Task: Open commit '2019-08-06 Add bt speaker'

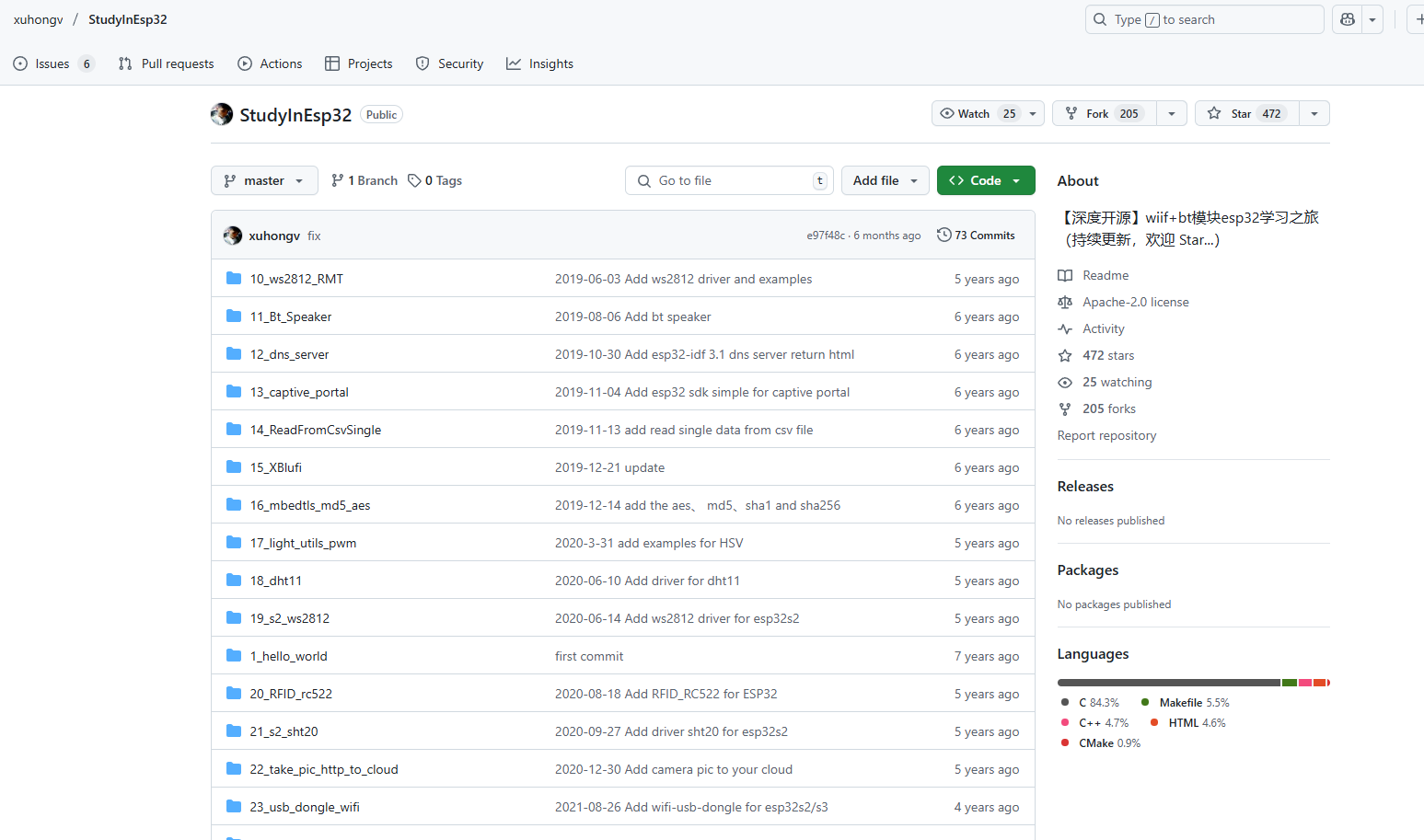Action: point(633,316)
